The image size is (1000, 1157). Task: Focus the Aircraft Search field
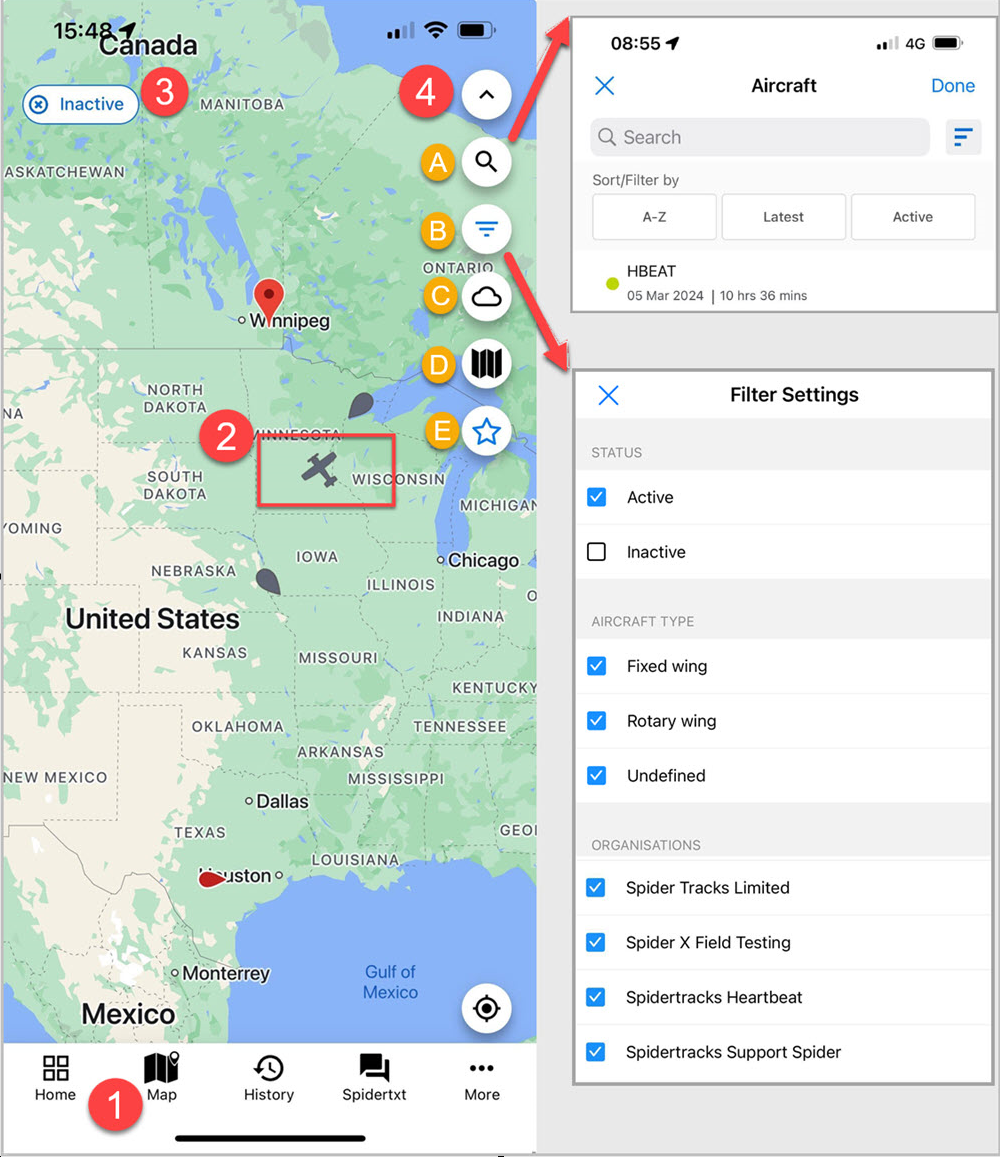[759, 137]
